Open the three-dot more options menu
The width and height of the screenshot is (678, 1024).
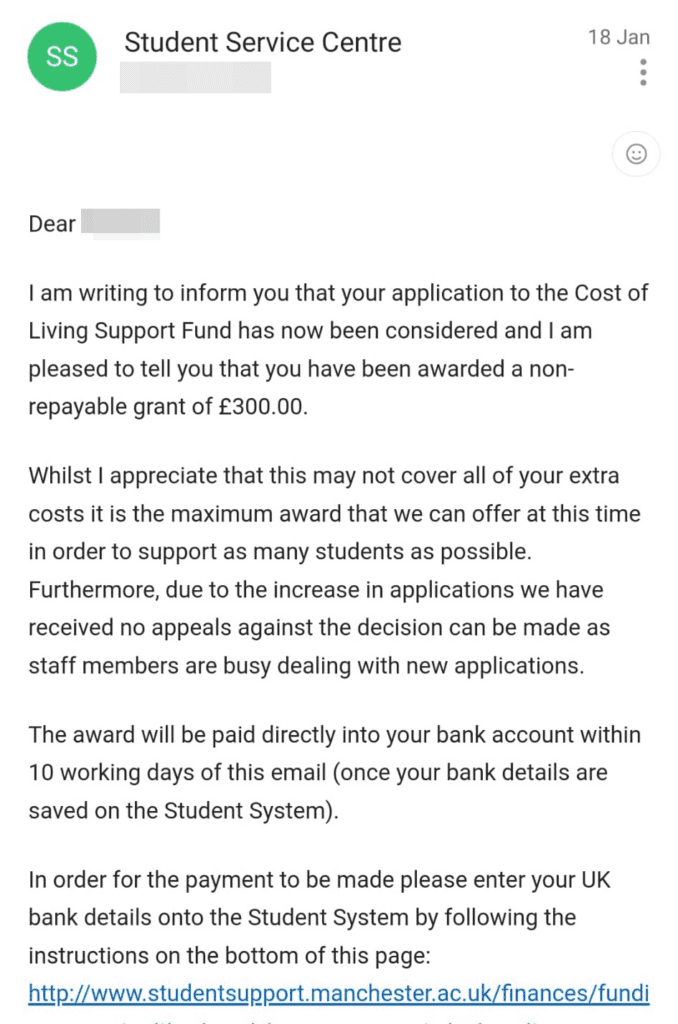643,72
